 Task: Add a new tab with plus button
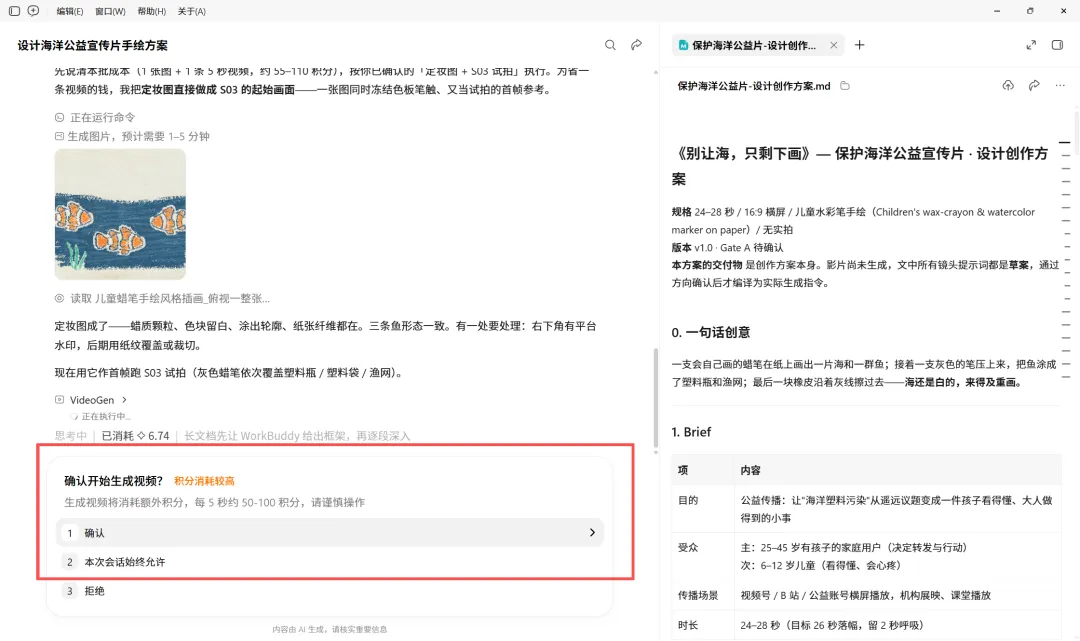click(x=860, y=45)
